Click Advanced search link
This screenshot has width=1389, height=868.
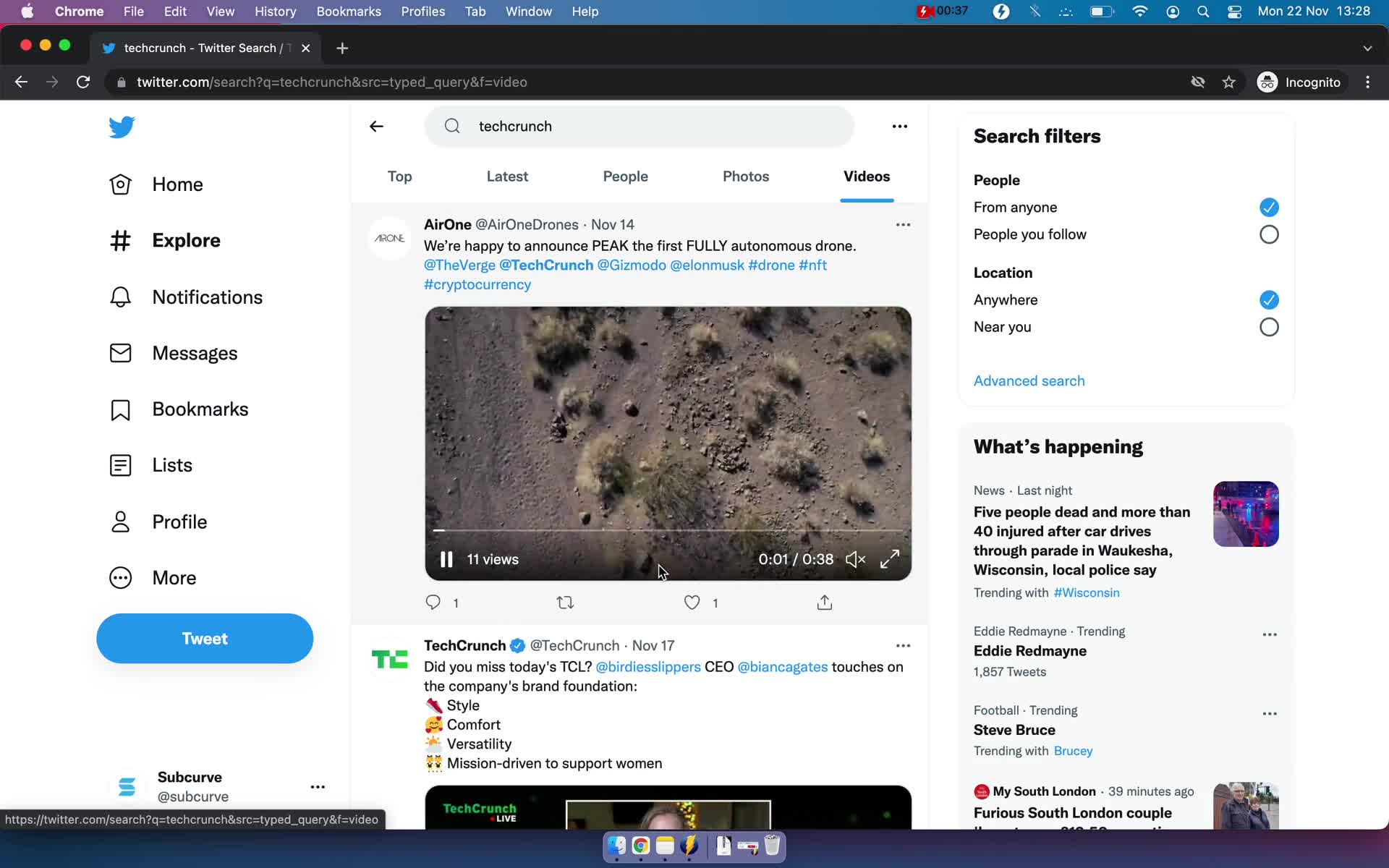tap(1029, 381)
